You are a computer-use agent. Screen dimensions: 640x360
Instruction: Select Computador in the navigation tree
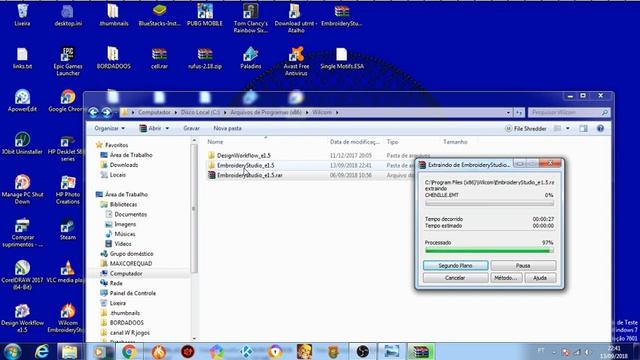pos(126,273)
